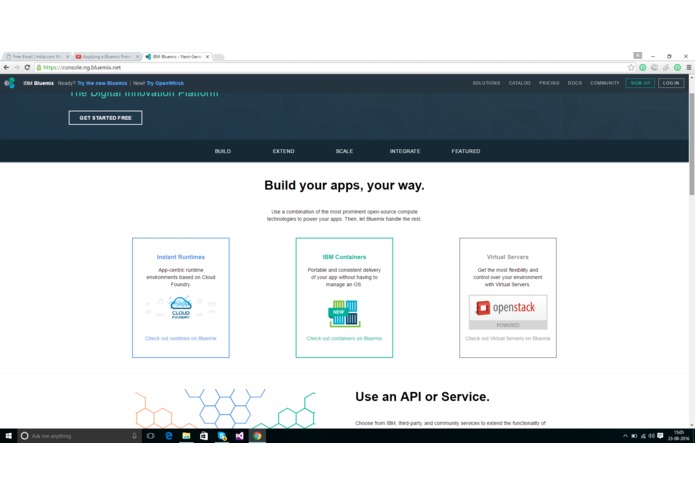Open Task View on the taskbar
The width and height of the screenshot is (695, 494).
click(x=151, y=436)
